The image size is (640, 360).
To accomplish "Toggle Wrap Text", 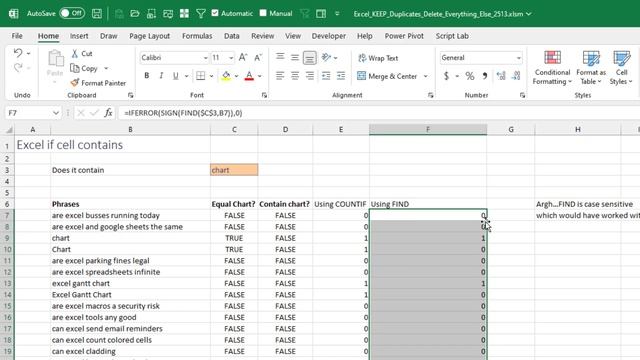I will (378, 58).
